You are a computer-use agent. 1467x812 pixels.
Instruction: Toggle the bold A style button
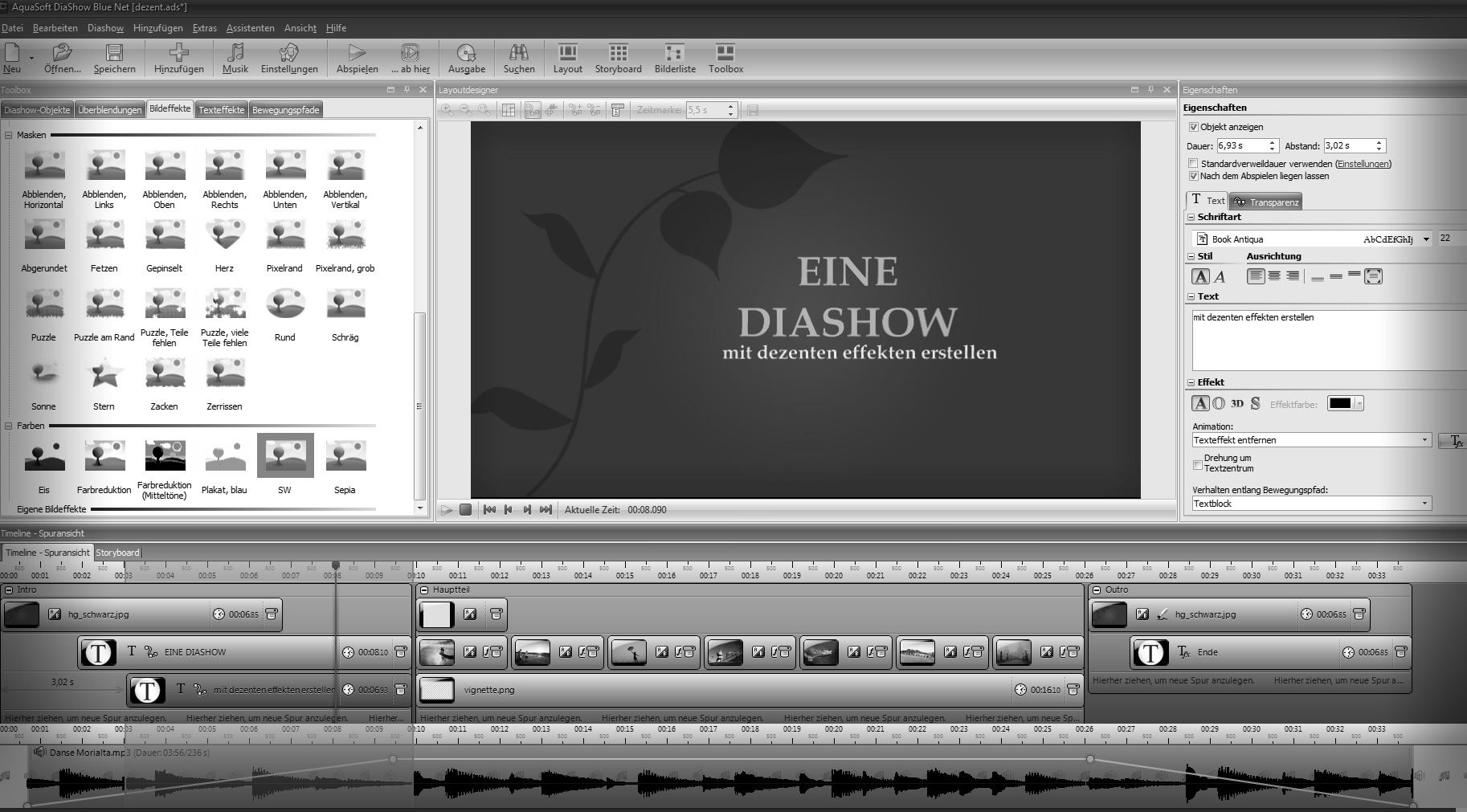1200,277
